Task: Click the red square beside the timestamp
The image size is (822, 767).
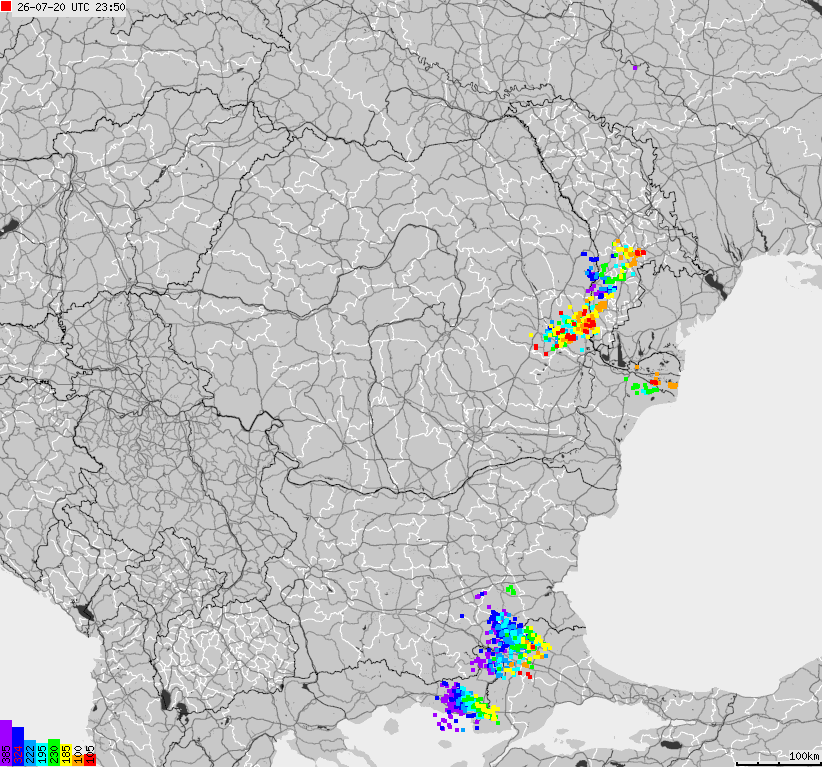Action: pyautogui.click(x=6, y=7)
